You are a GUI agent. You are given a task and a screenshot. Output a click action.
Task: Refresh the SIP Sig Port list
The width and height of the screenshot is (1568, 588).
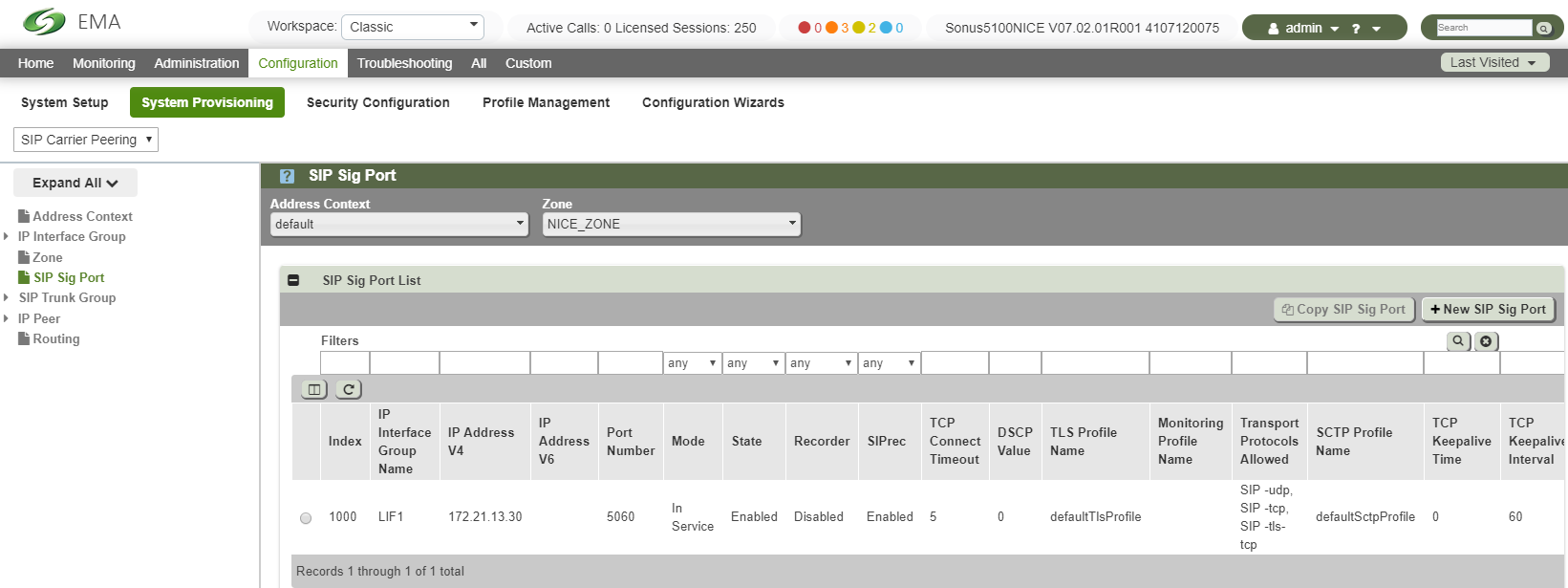coord(349,389)
